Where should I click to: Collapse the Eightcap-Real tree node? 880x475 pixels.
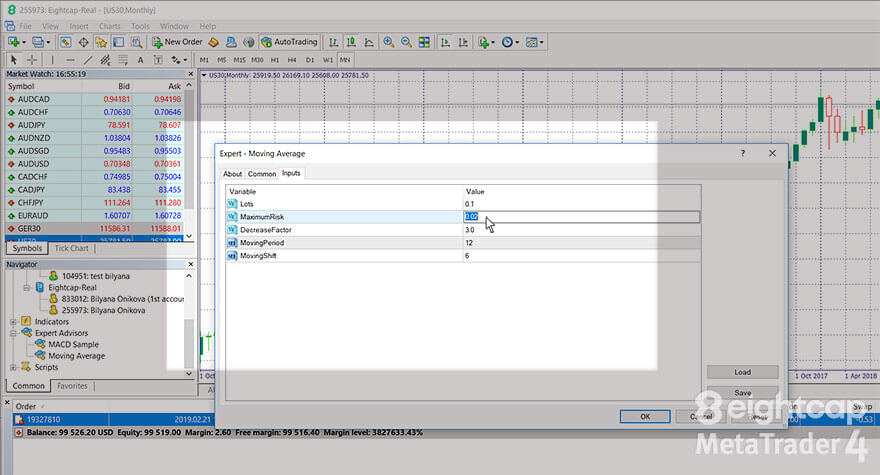tap(26, 287)
